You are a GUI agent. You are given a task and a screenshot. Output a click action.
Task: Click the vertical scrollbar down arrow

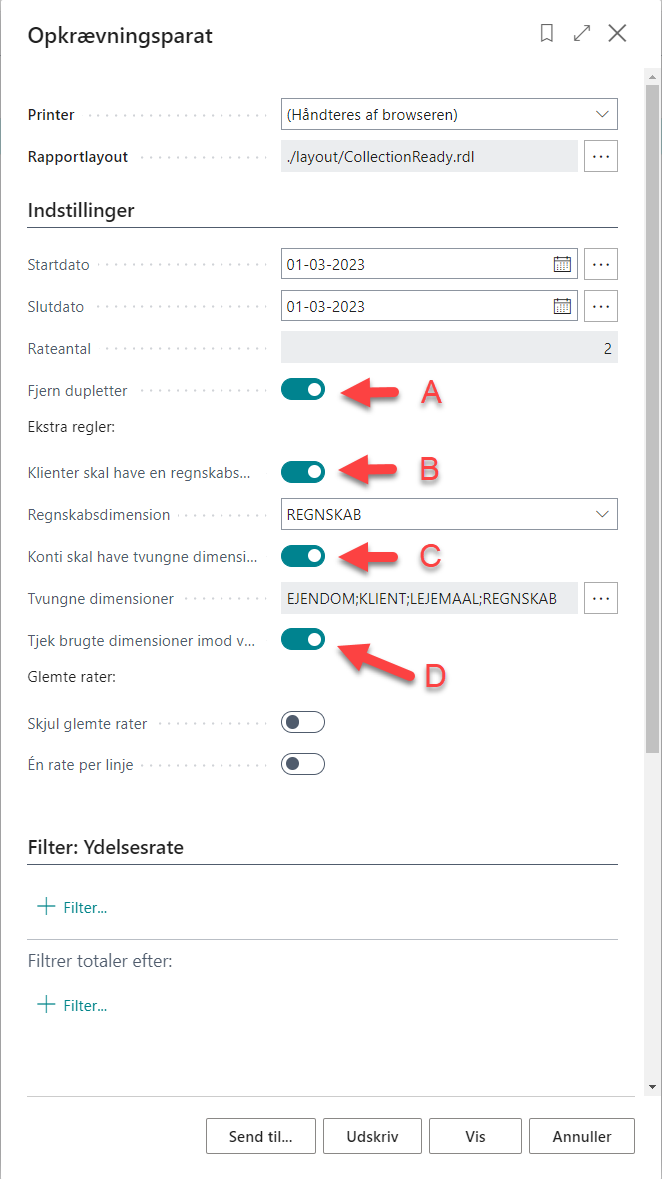point(653,1087)
